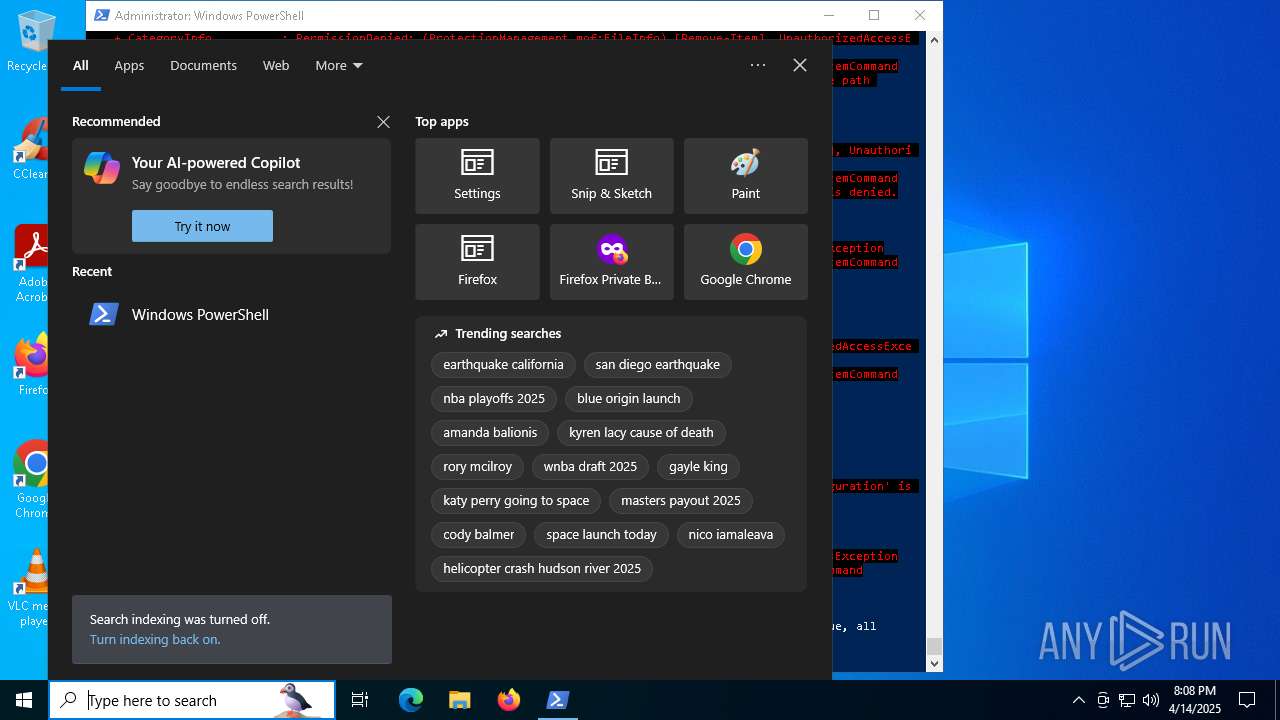Screen dimensions: 1280x720
Task: Select the All search tab
Action: [81, 65]
